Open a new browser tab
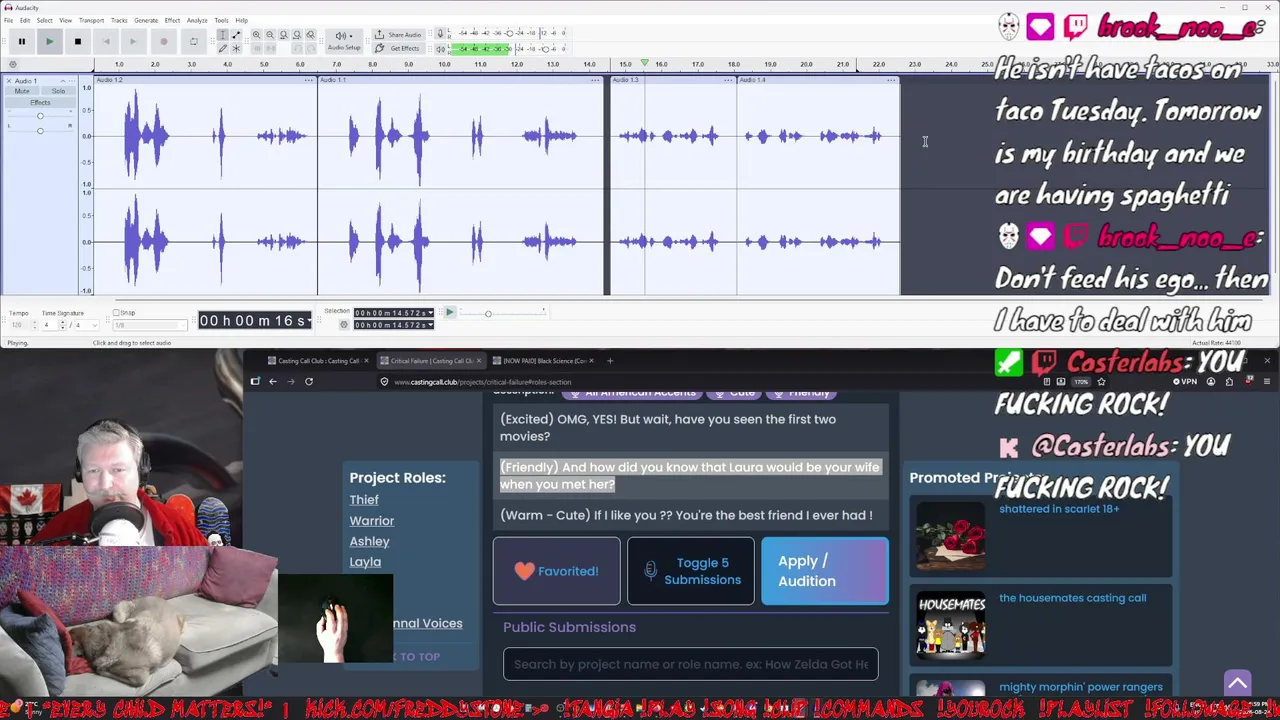 coord(610,361)
